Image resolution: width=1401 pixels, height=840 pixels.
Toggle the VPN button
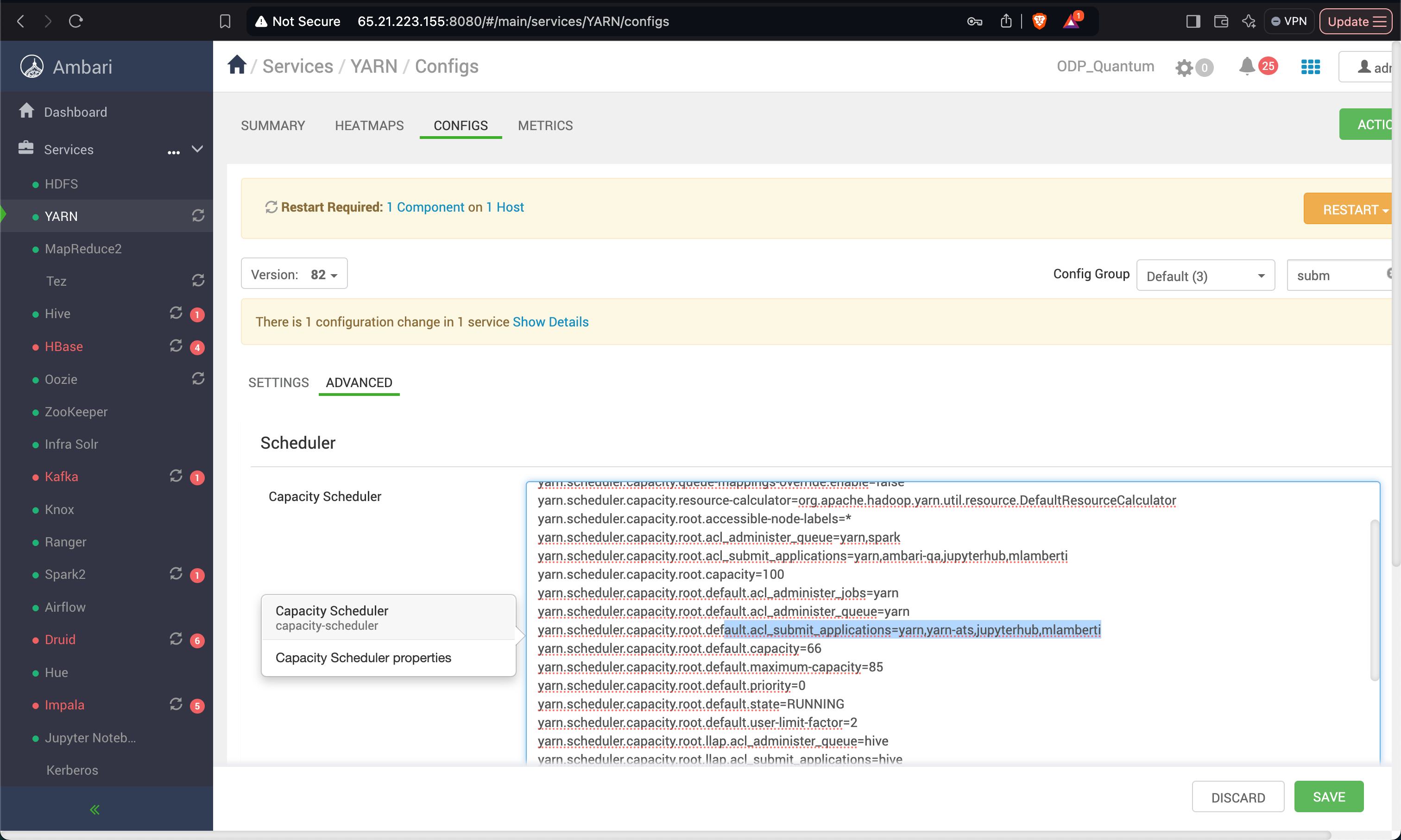[x=1289, y=21]
